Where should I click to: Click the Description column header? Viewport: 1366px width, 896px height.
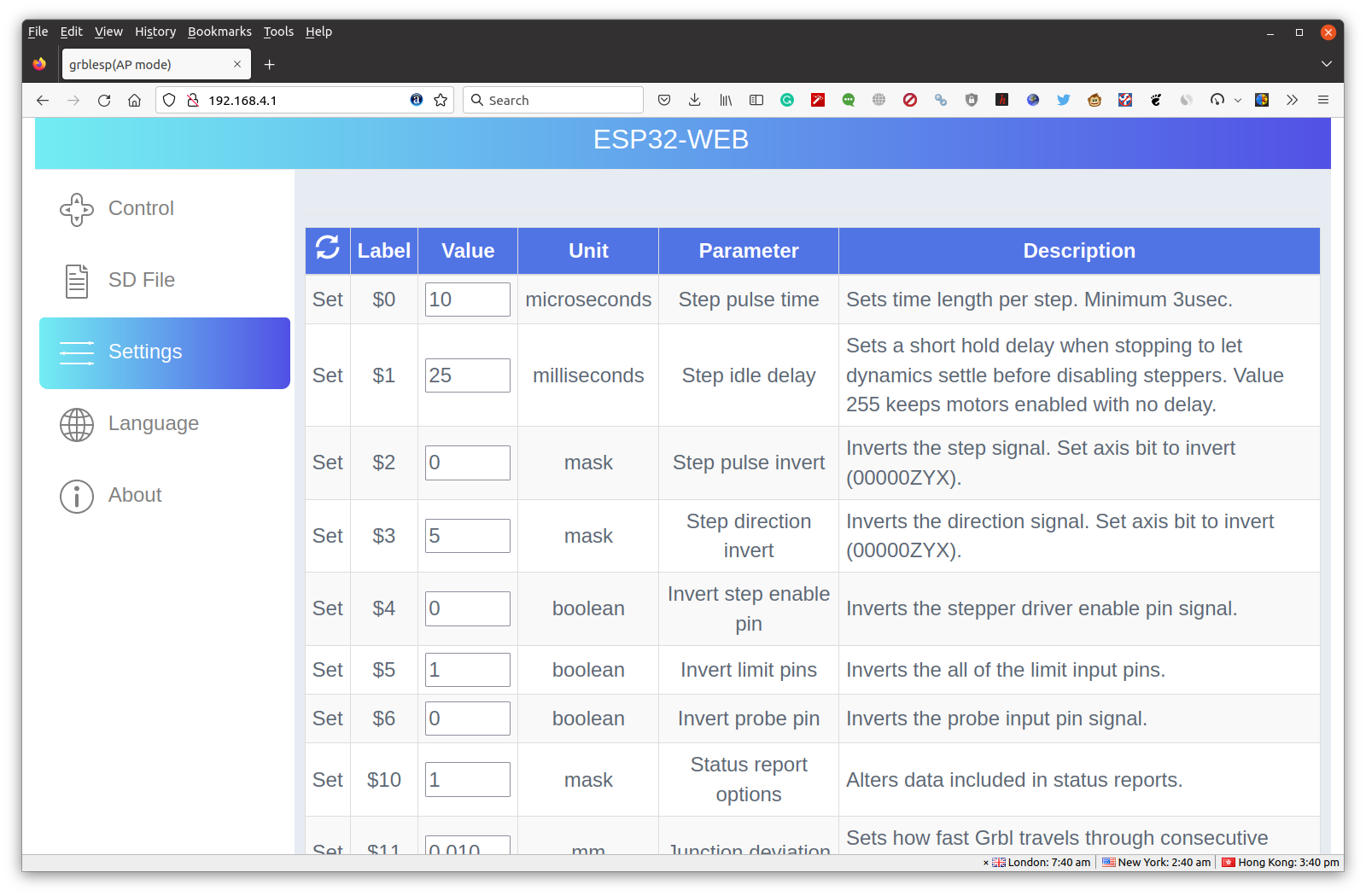click(1079, 251)
